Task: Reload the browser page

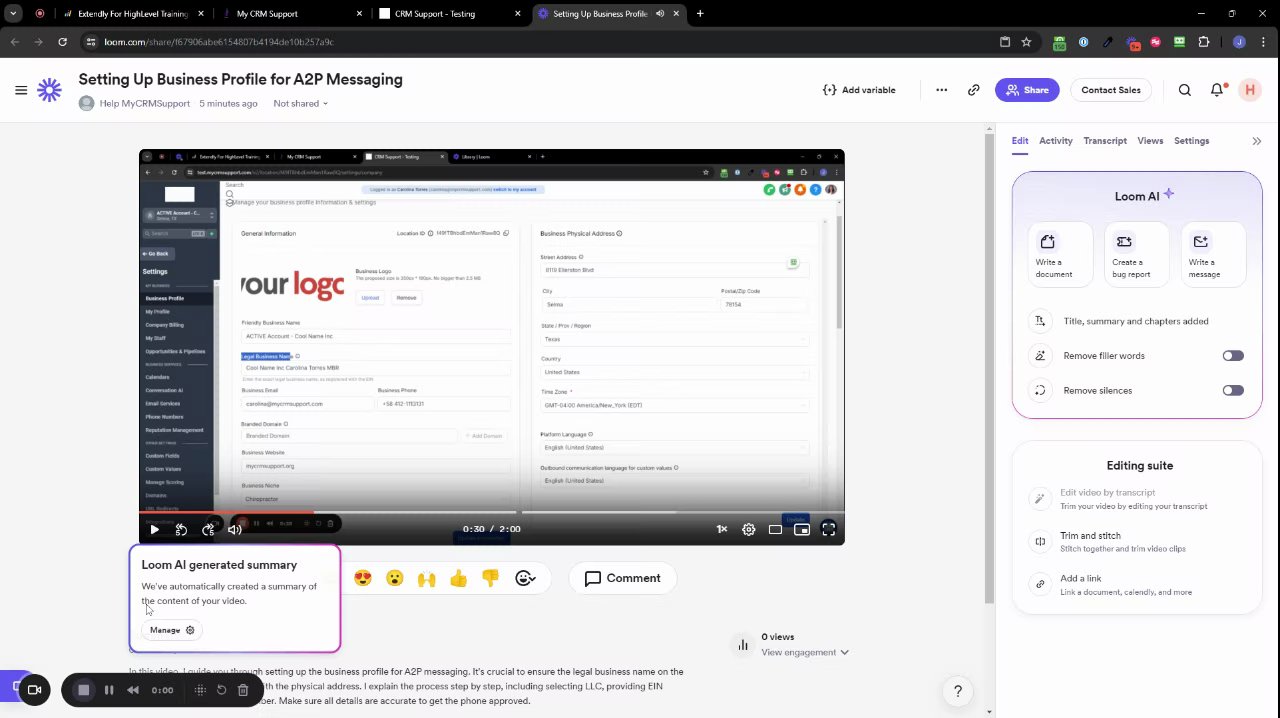Action: point(62,42)
